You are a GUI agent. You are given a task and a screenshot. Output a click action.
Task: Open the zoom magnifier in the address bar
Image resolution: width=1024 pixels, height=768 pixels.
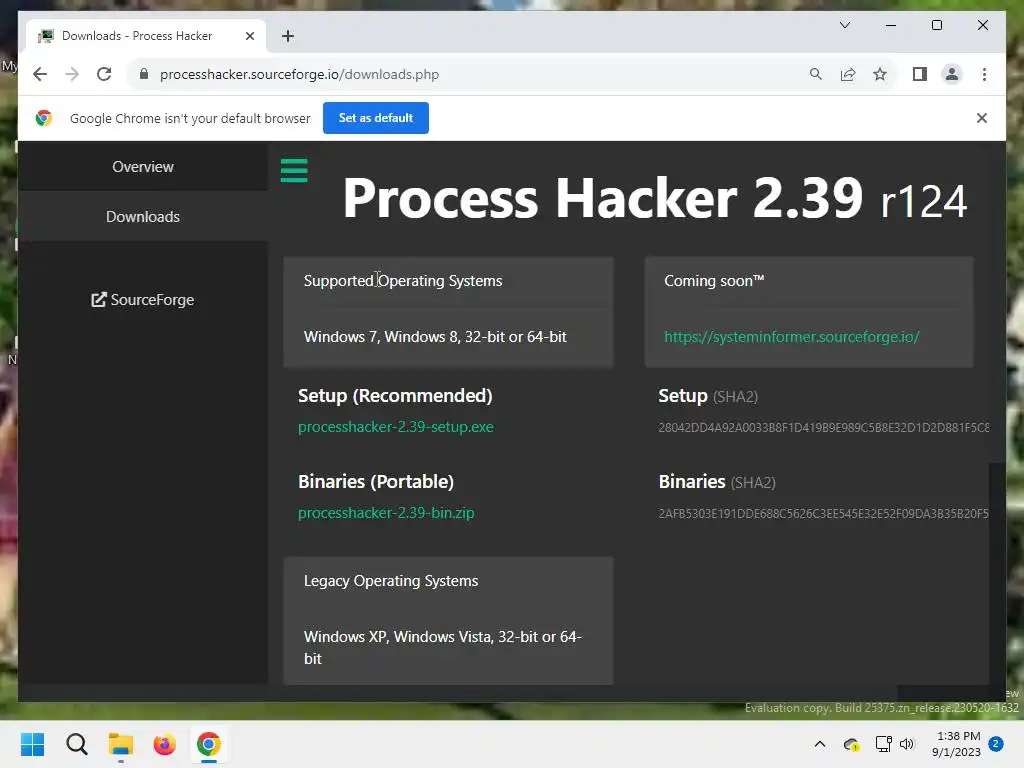coord(816,74)
